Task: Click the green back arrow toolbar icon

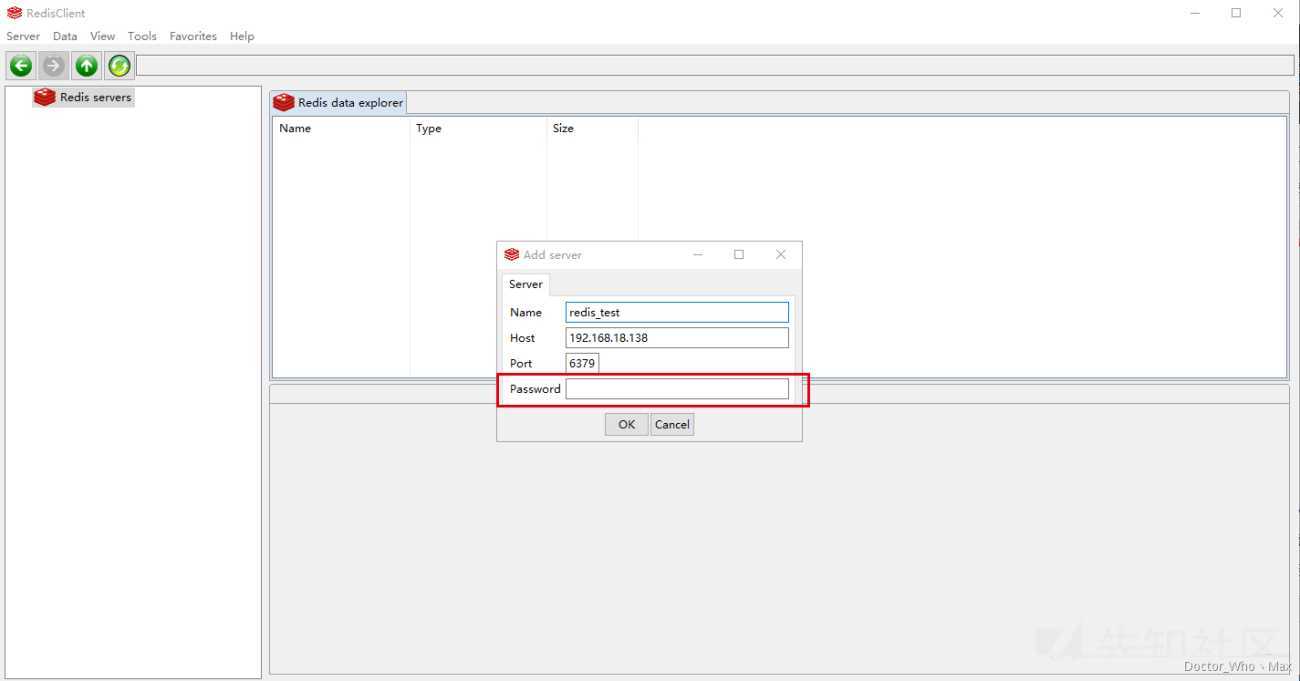Action: 21,66
